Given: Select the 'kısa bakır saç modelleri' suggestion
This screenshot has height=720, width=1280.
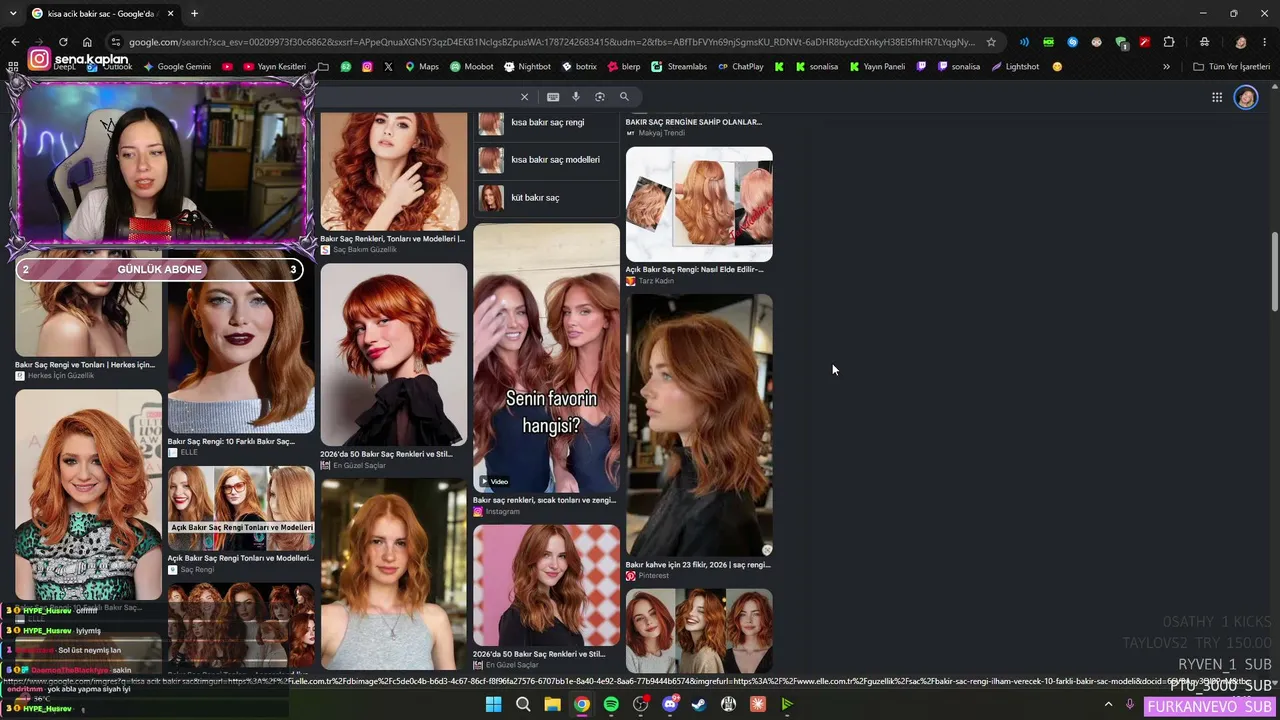Looking at the screenshot, I should pos(547,160).
